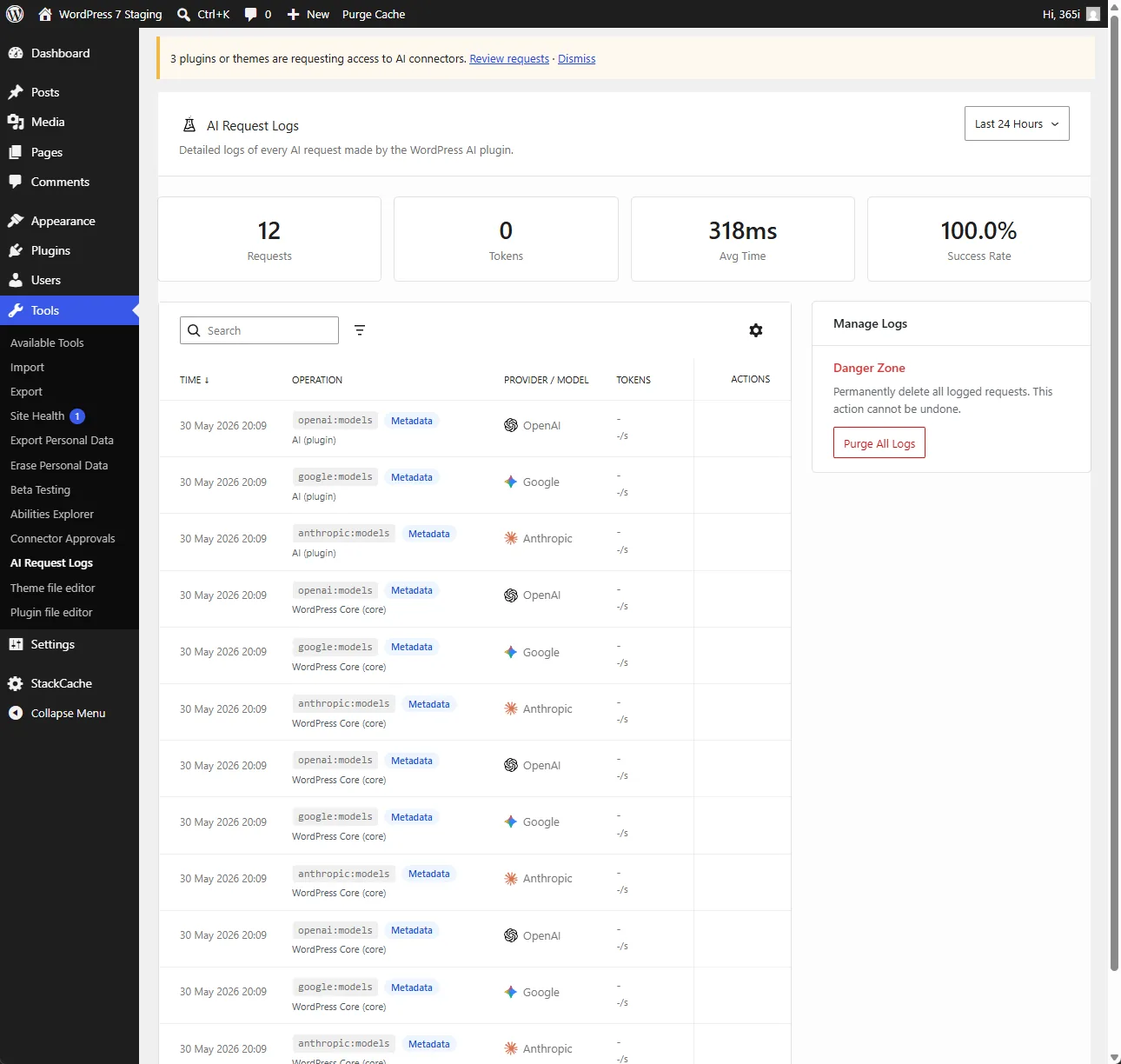Open table view settings gear icon

(x=756, y=330)
